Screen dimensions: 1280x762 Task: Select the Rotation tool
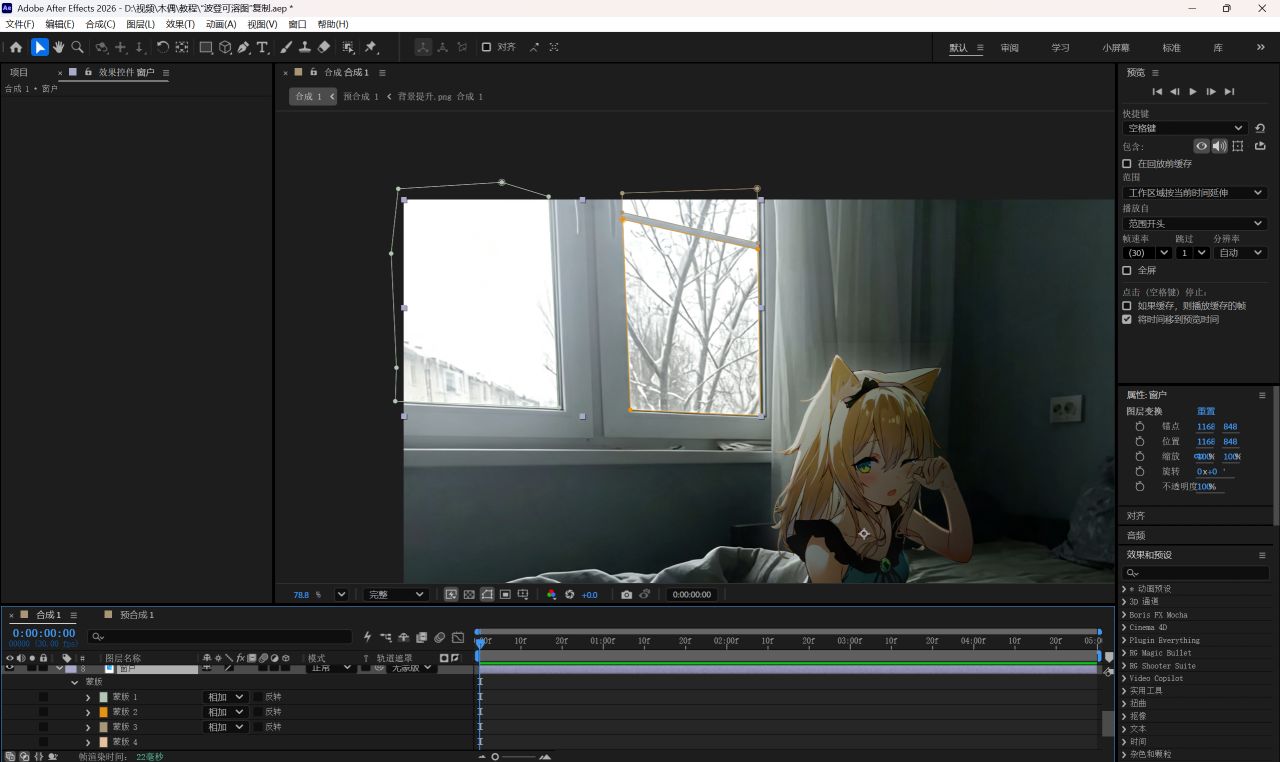pyautogui.click(x=163, y=47)
